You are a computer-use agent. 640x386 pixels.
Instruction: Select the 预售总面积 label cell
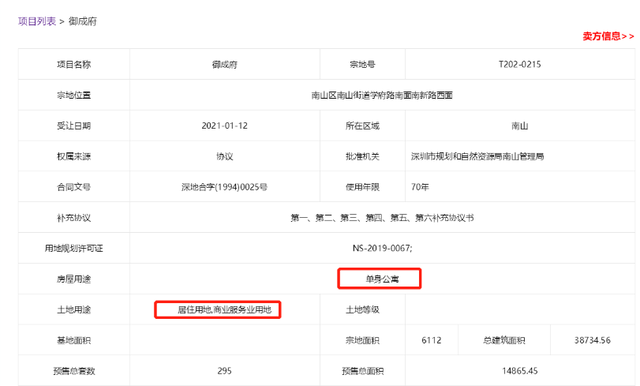coord(362,370)
